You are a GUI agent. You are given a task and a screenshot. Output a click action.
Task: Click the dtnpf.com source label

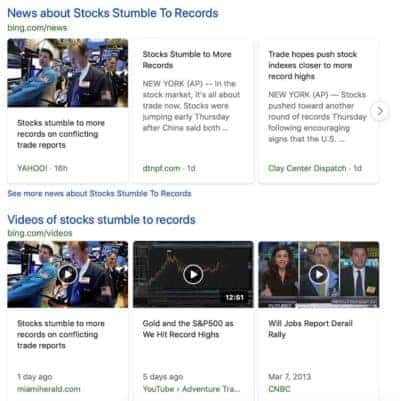coord(161,168)
